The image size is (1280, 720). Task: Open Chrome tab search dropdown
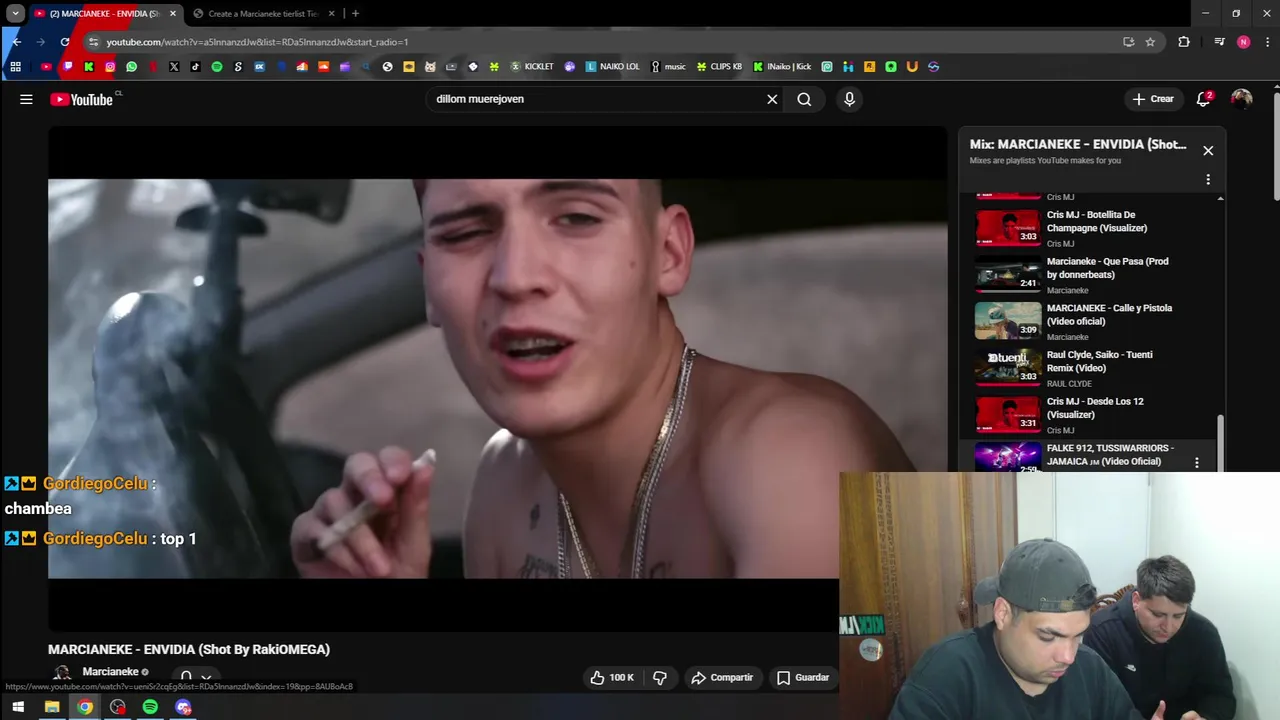(x=15, y=13)
